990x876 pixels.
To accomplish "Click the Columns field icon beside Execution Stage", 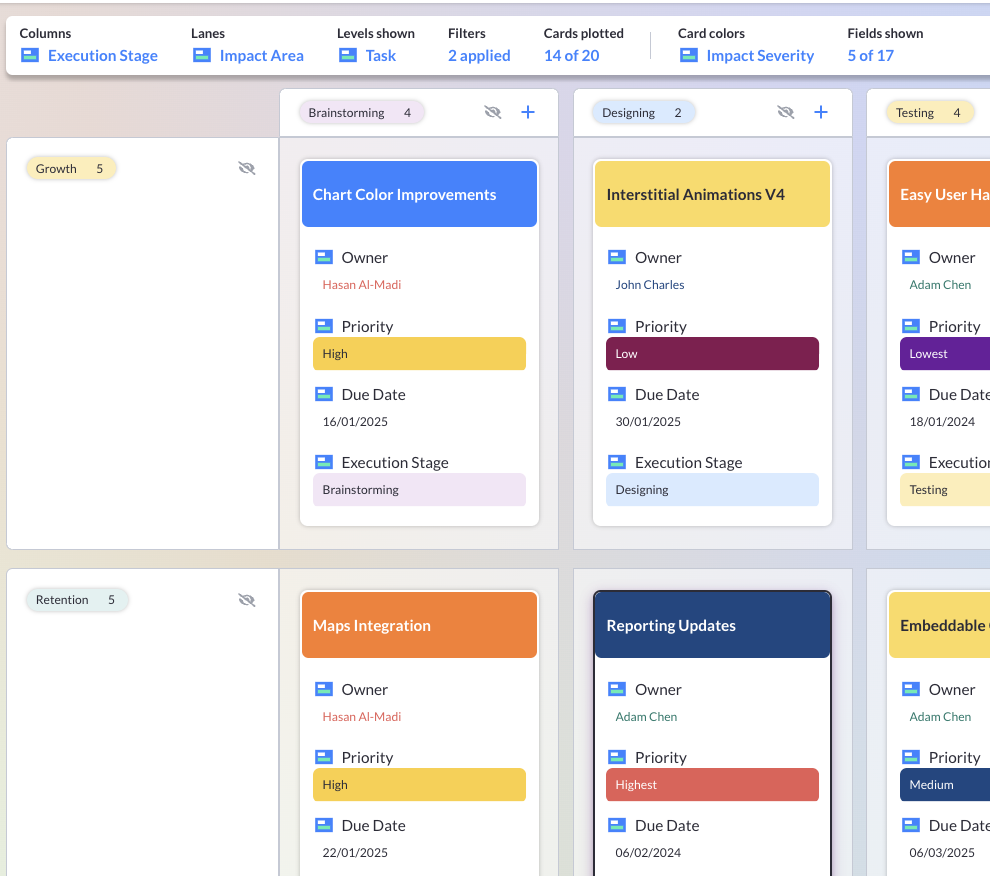I will point(30,56).
